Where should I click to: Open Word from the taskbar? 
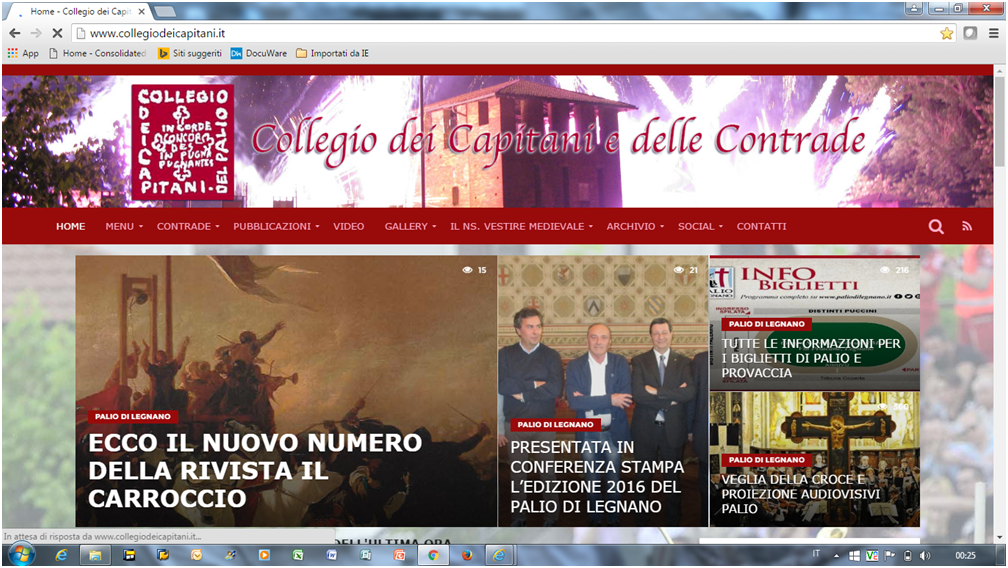tap(332, 555)
